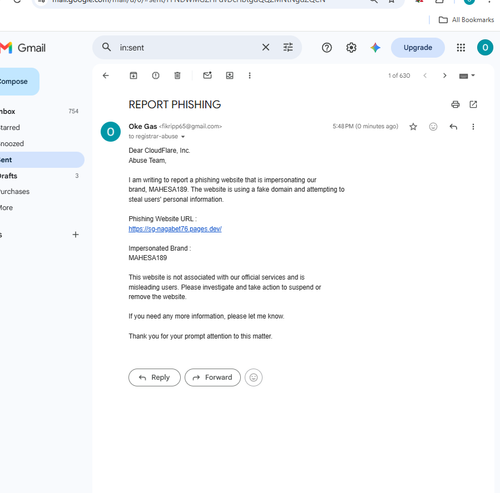Add an emoji reaction beside the star
500x493 pixels.
click(x=433, y=127)
